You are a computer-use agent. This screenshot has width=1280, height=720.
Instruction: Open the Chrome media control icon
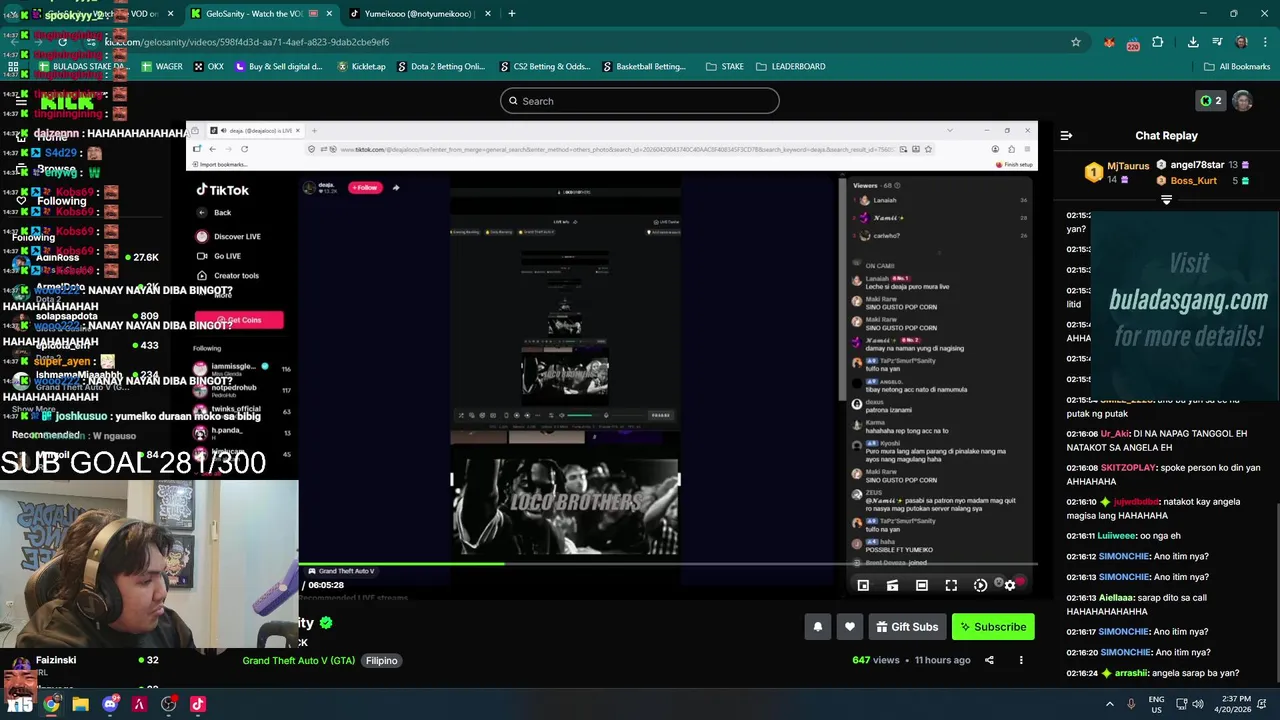pos(1217,42)
